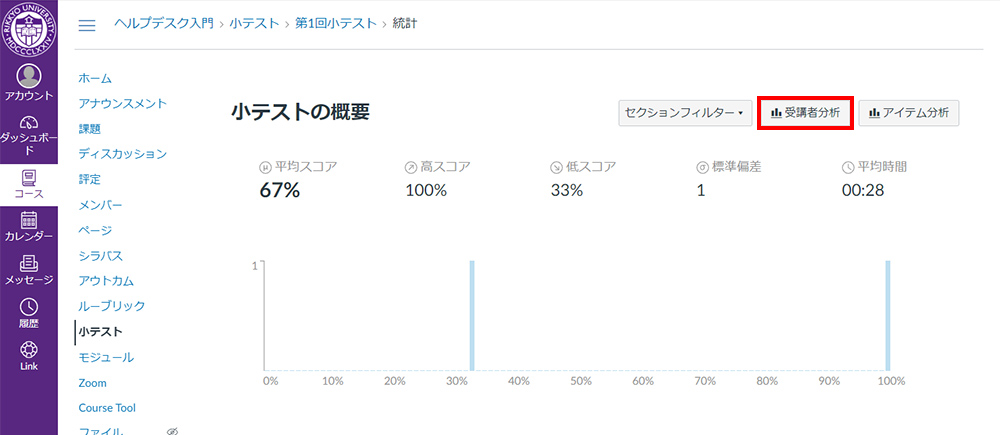1000x435 pixels.
Task: Open 受講者分析 student analysis
Action: (x=805, y=113)
